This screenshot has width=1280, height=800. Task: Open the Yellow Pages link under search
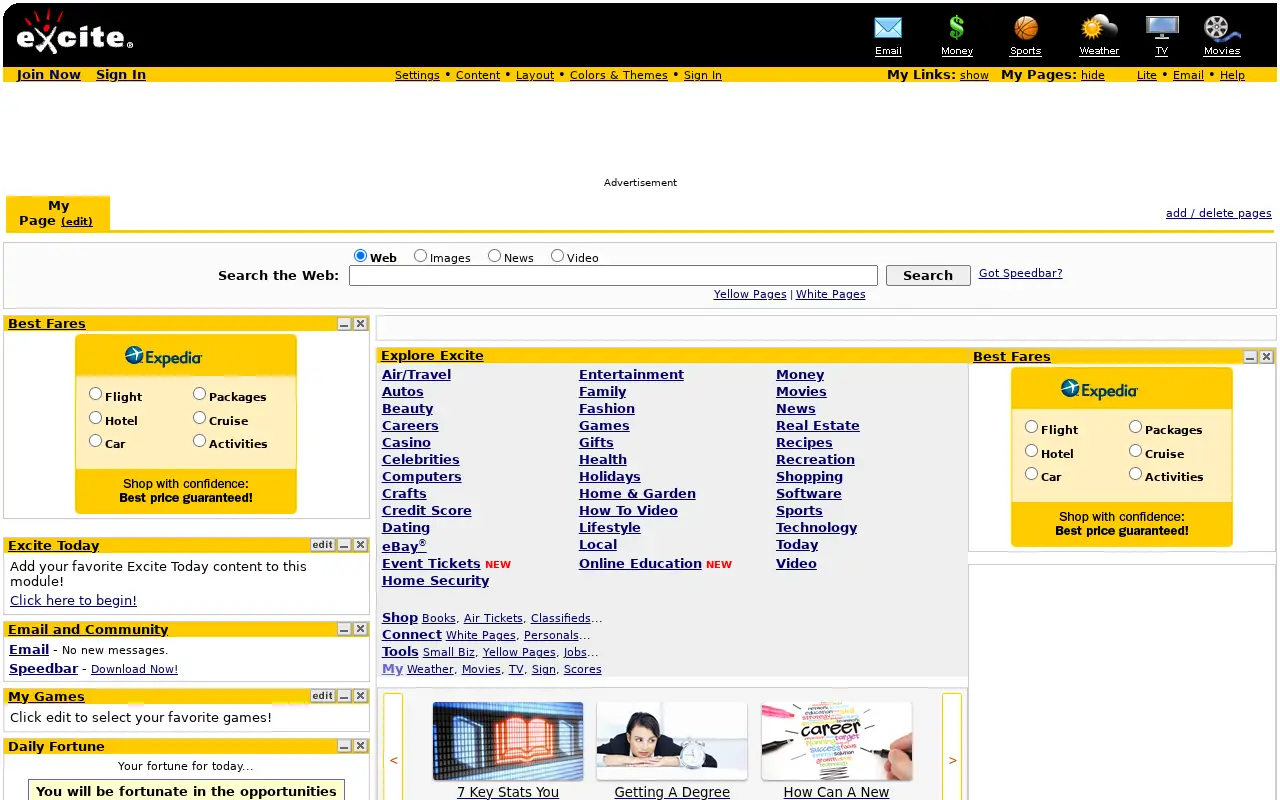(750, 294)
